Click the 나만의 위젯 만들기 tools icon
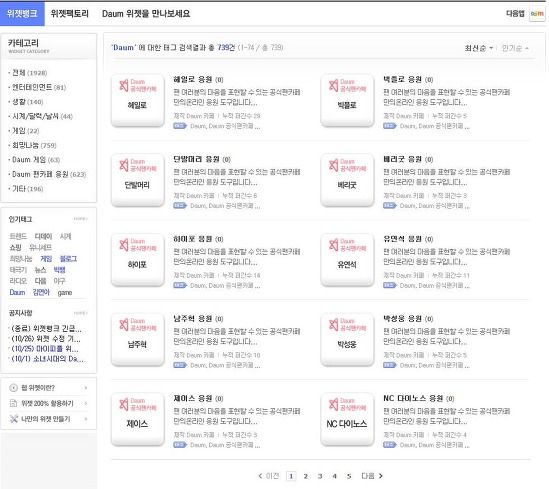Image resolution: width=549 pixels, height=489 pixels. (x=13, y=419)
